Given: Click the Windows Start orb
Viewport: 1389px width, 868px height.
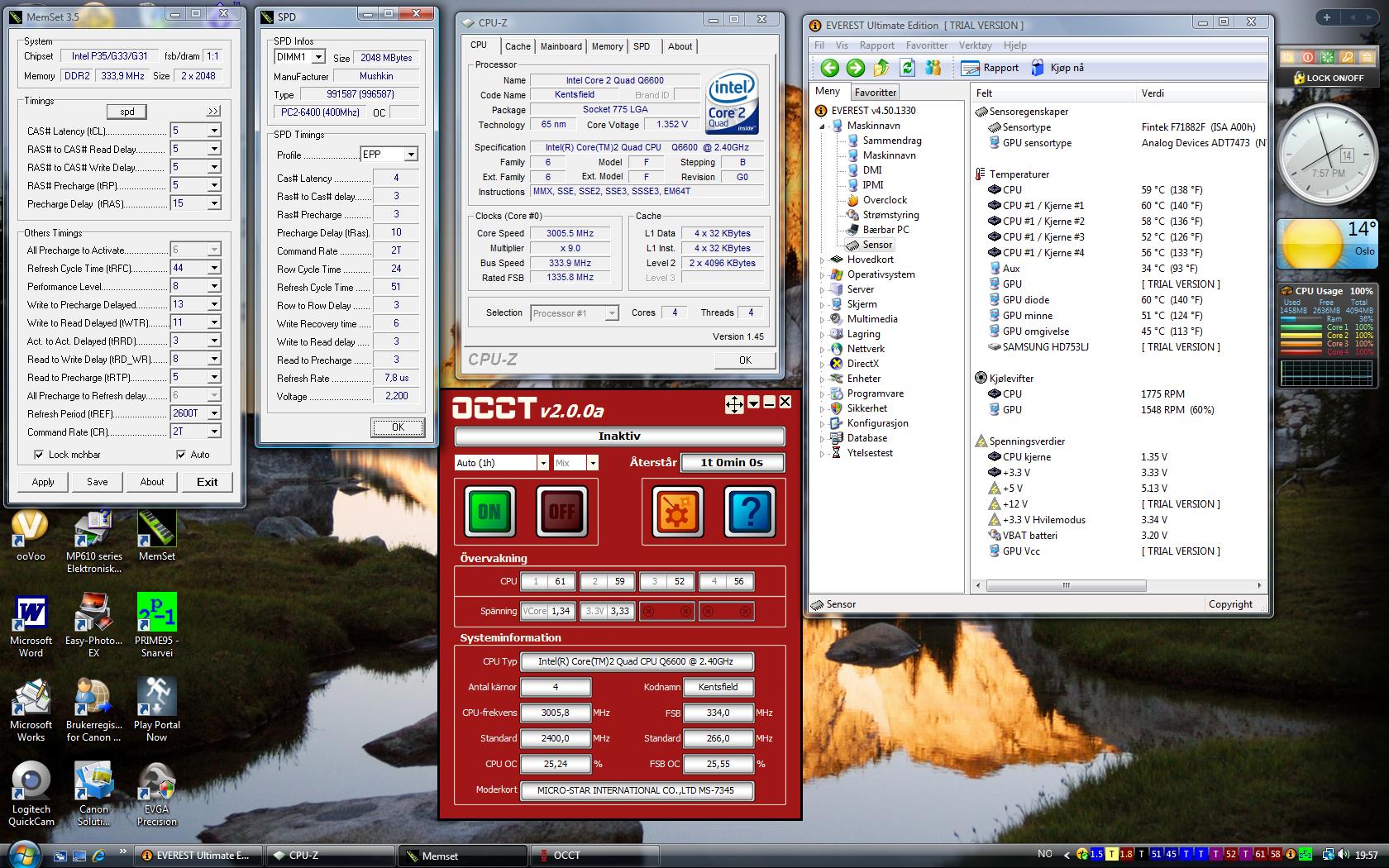Looking at the screenshot, I should pos(22,854).
